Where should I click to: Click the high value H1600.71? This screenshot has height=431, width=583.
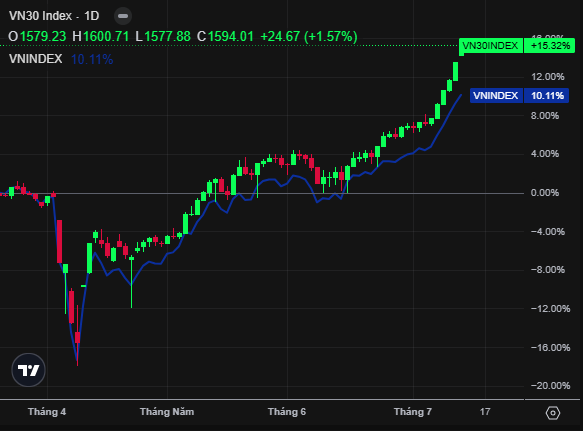tap(100, 36)
